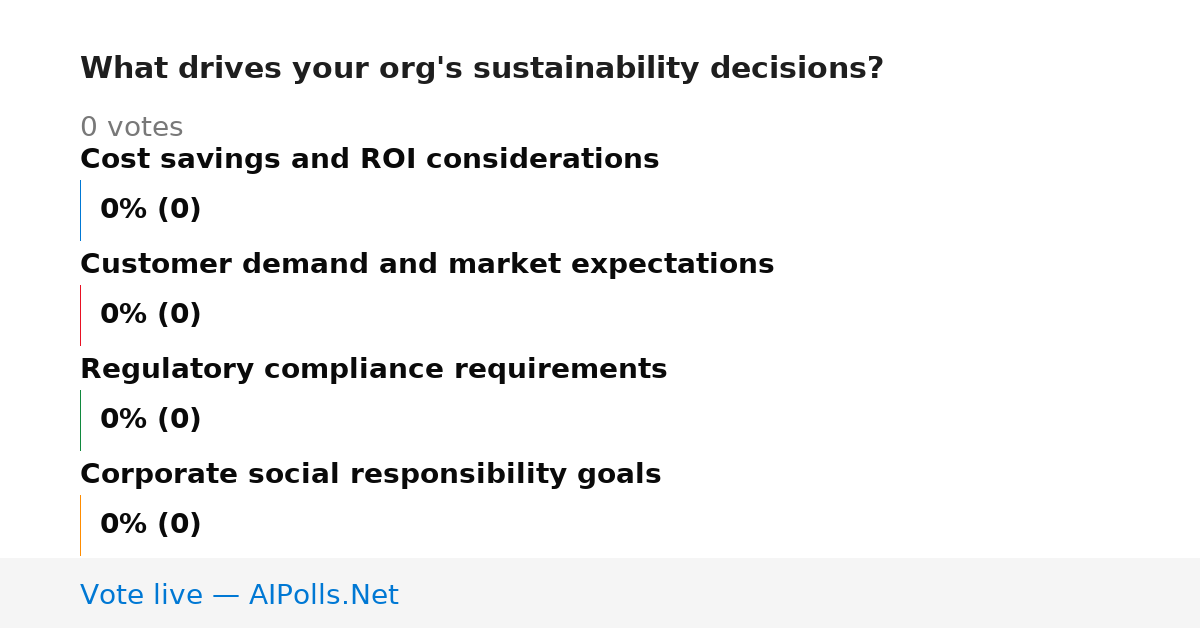
Task: Choose 'Customer demand and market expectations' option
Action: click(427, 264)
